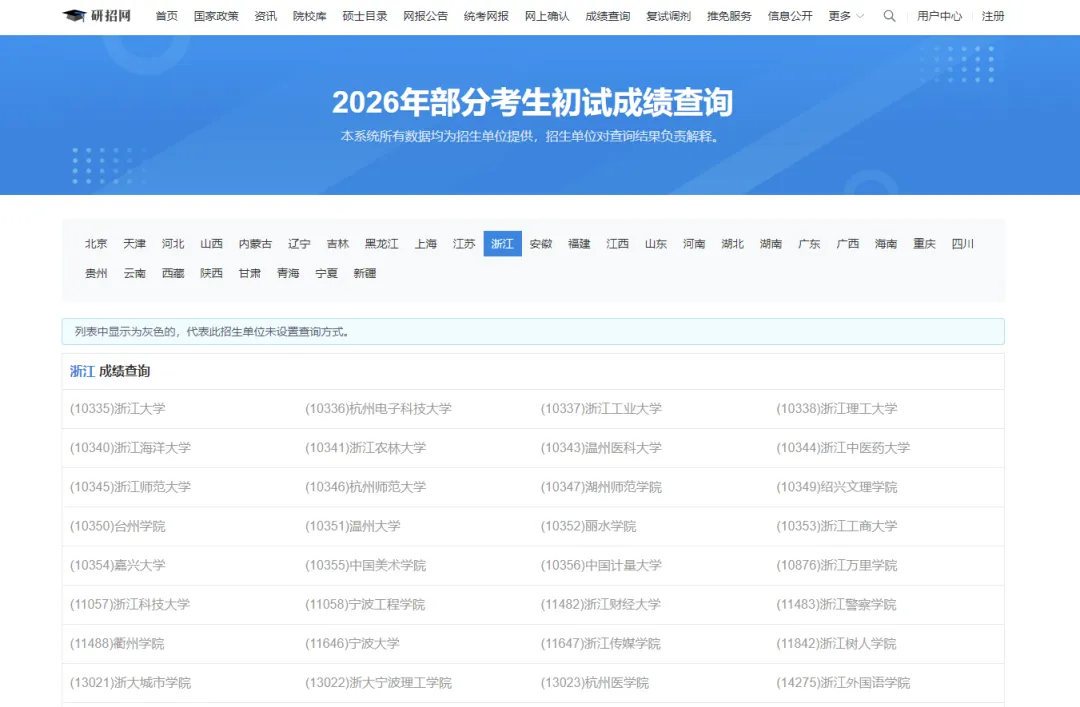
Task: Select the 甘肃 province tab
Action: pos(250,274)
